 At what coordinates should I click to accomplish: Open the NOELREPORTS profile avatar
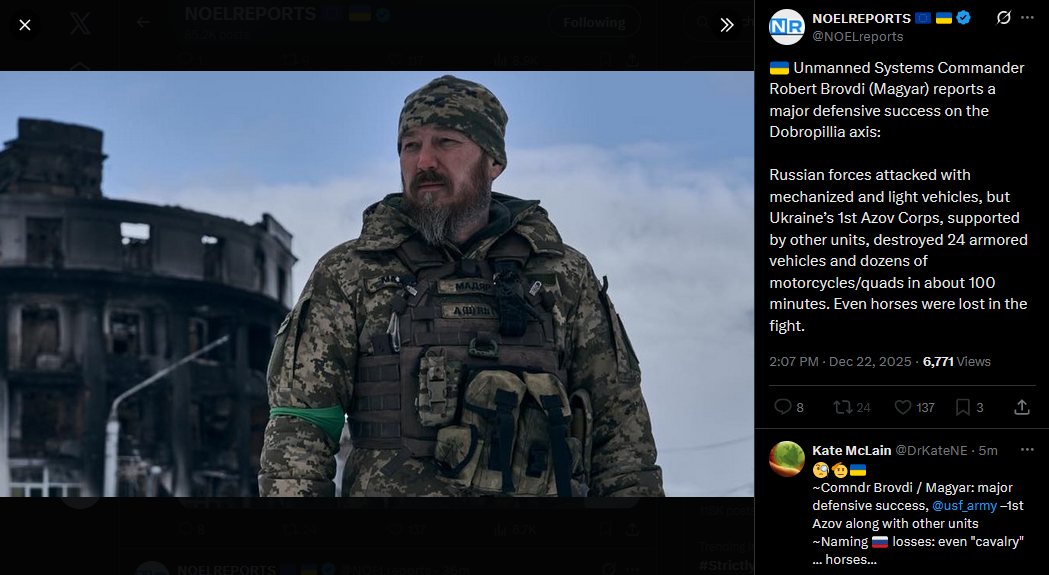pos(787,27)
